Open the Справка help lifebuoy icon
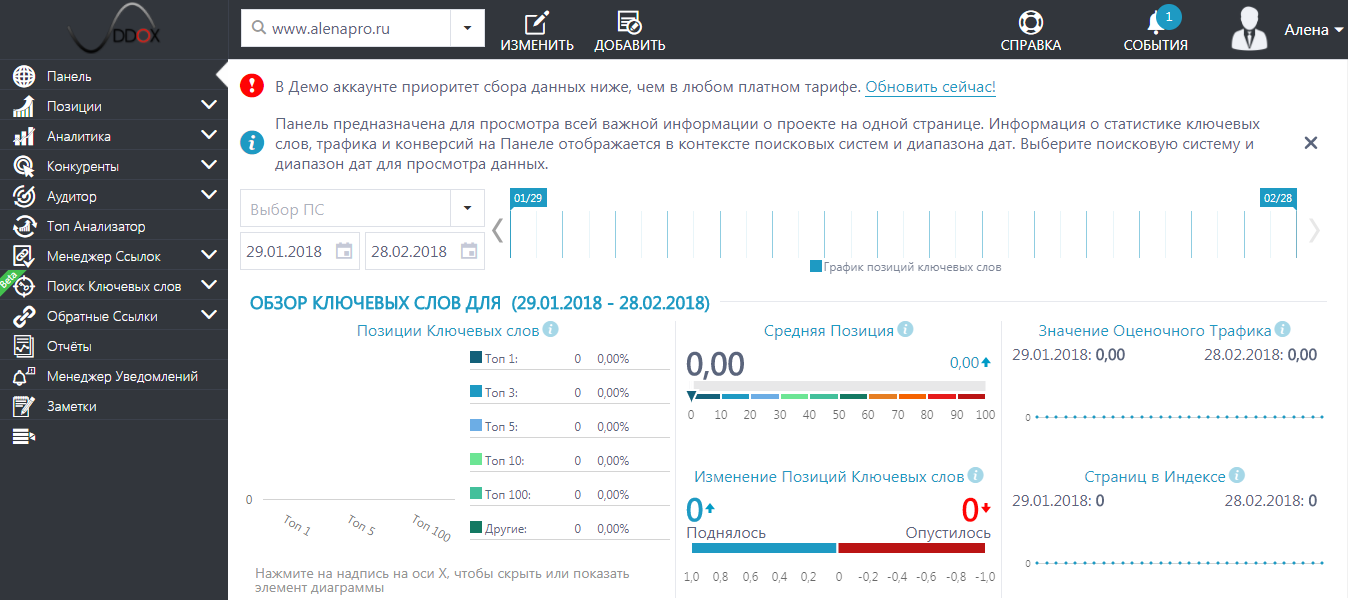Viewport: 1348px width, 600px height. pos(1030,23)
